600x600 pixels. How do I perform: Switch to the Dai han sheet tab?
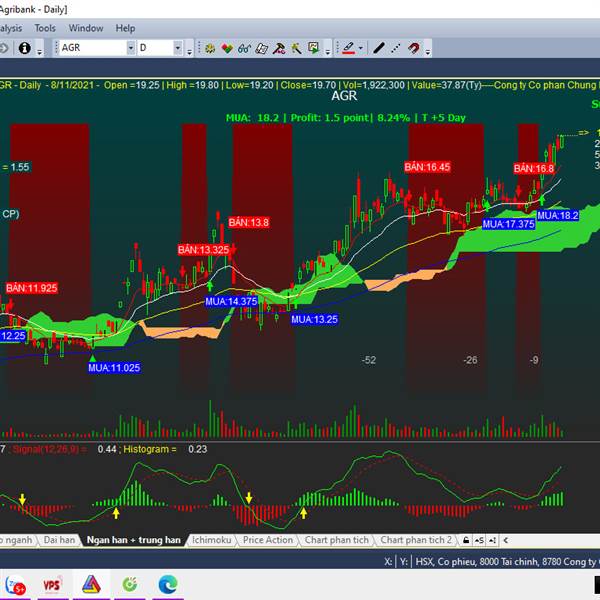point(59,540)
